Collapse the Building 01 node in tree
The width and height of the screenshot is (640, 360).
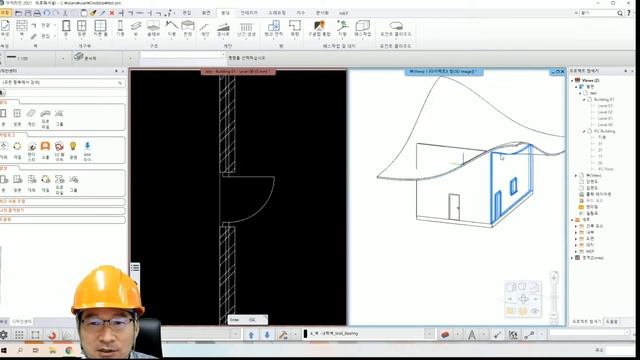point(584,99)
